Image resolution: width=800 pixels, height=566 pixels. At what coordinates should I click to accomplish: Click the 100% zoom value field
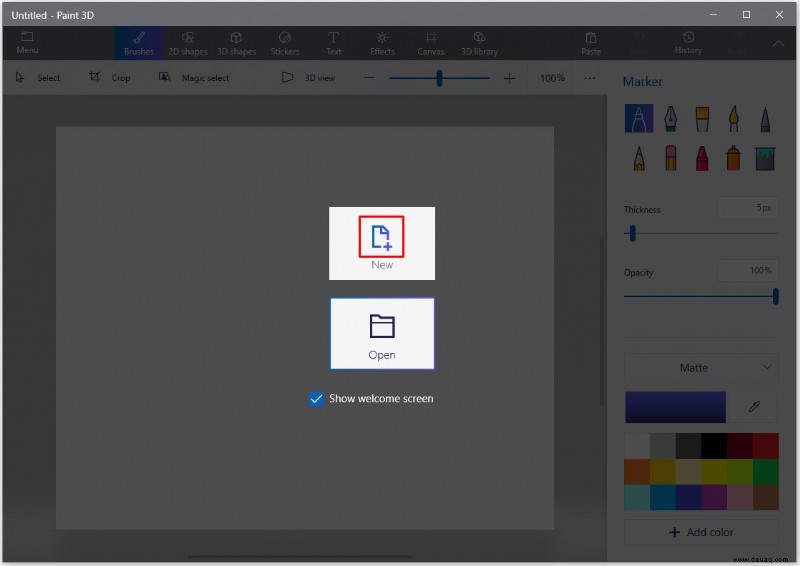point(552,78)
